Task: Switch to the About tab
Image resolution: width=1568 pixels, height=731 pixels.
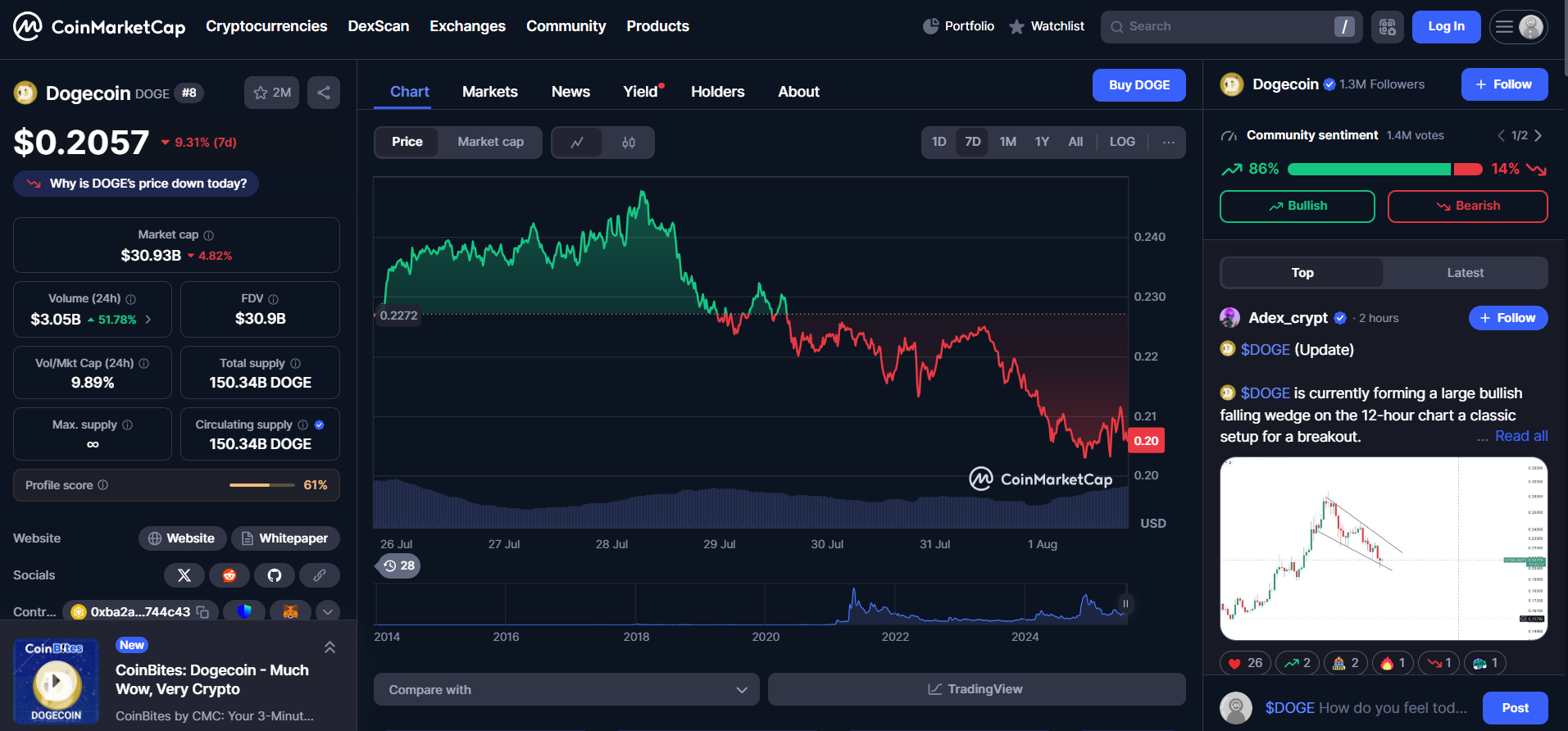Action: click(798, 92)
